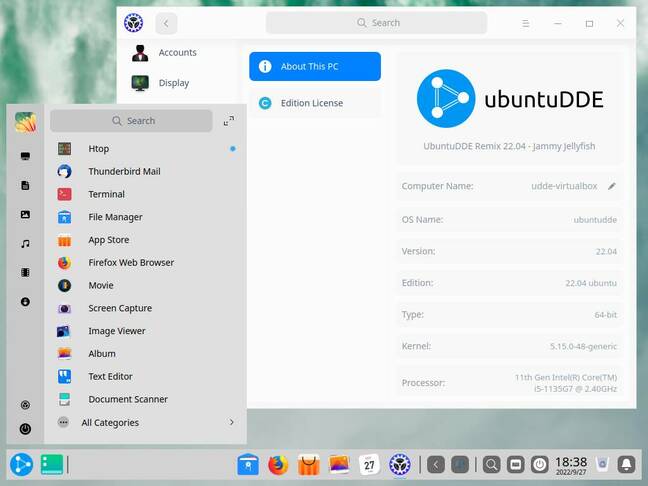Launch Document Scanner from launcher

(x=144, y=399)
